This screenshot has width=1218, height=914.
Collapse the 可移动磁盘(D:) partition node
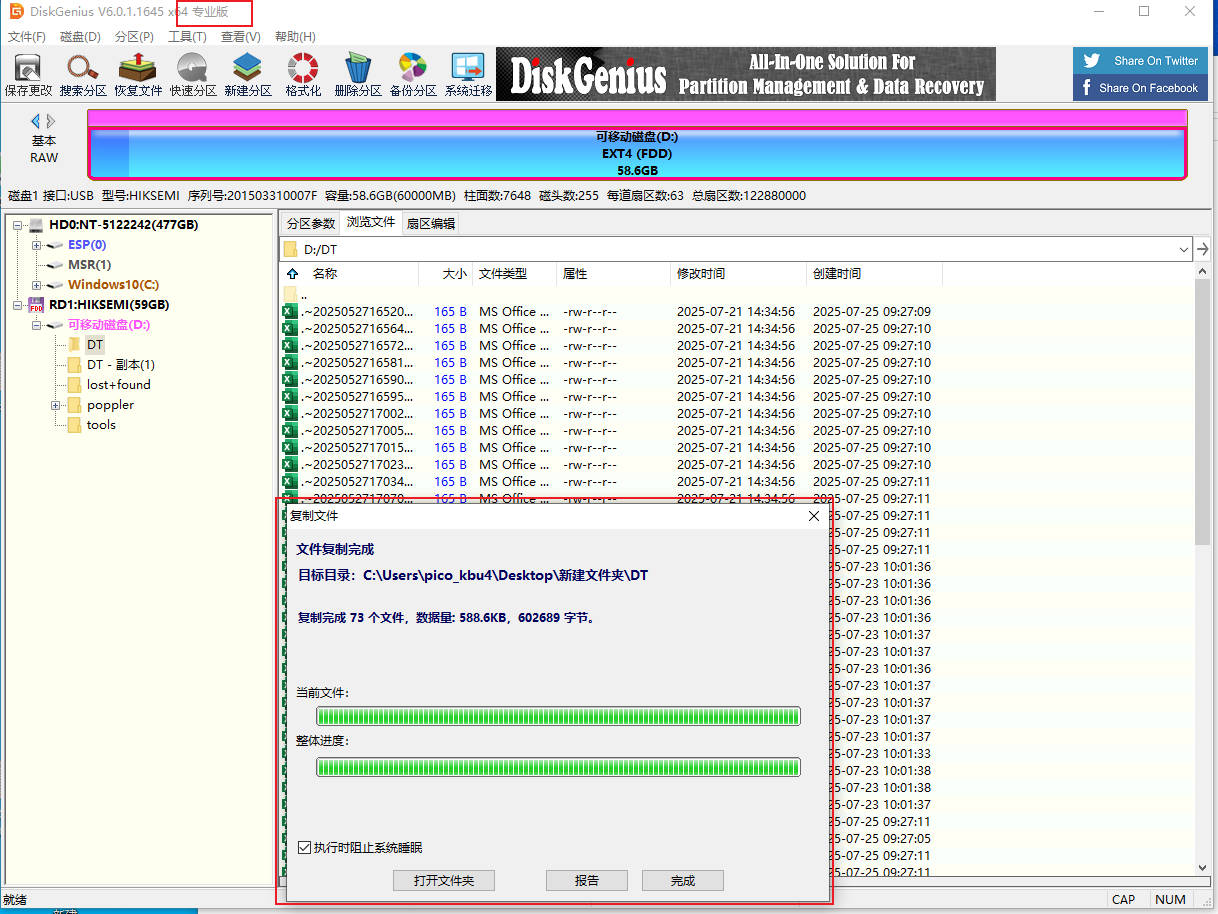(36, 325)
